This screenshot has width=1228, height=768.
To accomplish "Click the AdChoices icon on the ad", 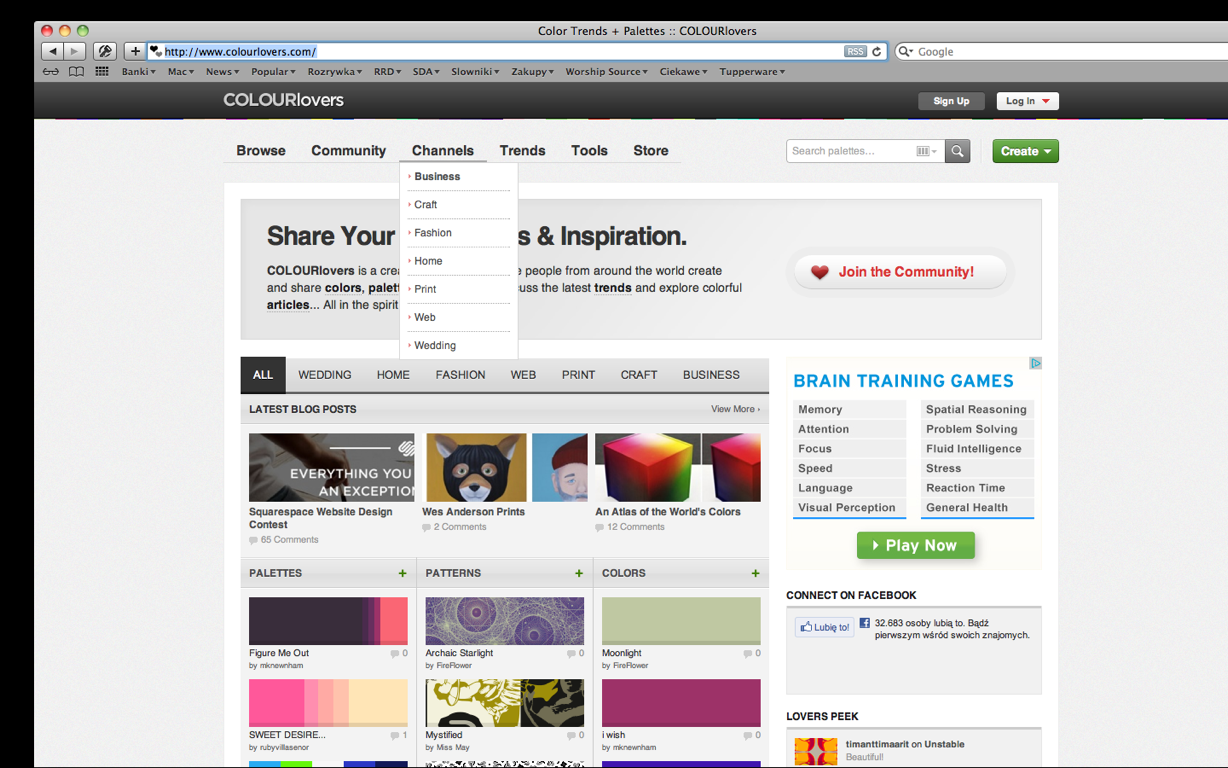I will (x=1036, y=363).
